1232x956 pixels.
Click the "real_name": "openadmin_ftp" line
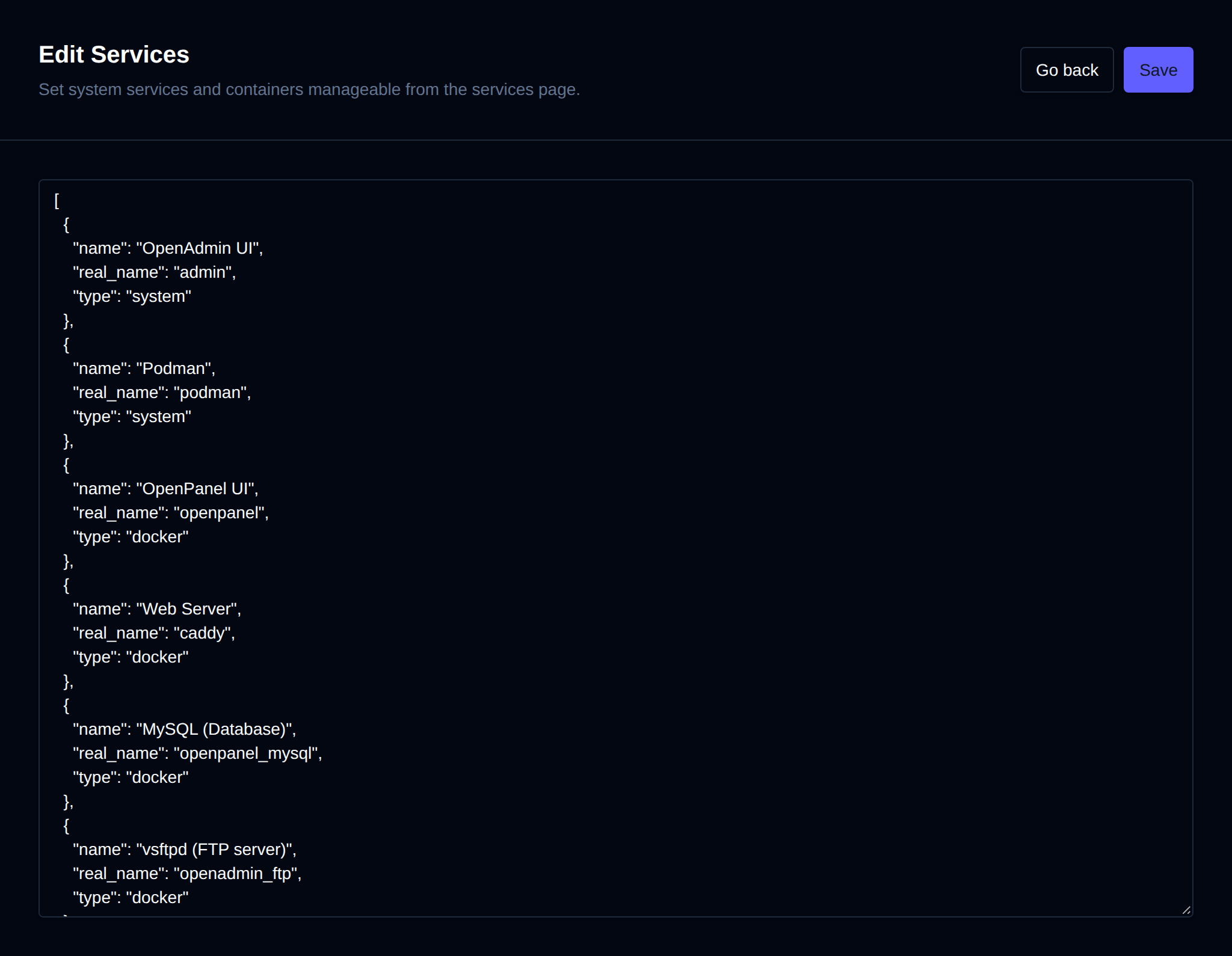pos(187,874)
